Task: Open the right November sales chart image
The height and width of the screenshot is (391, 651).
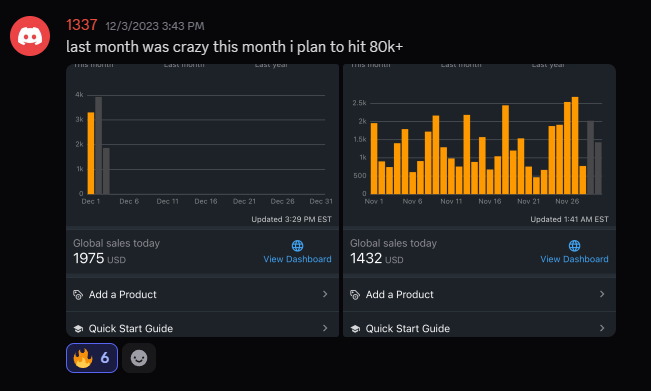Action: [479, 200]
